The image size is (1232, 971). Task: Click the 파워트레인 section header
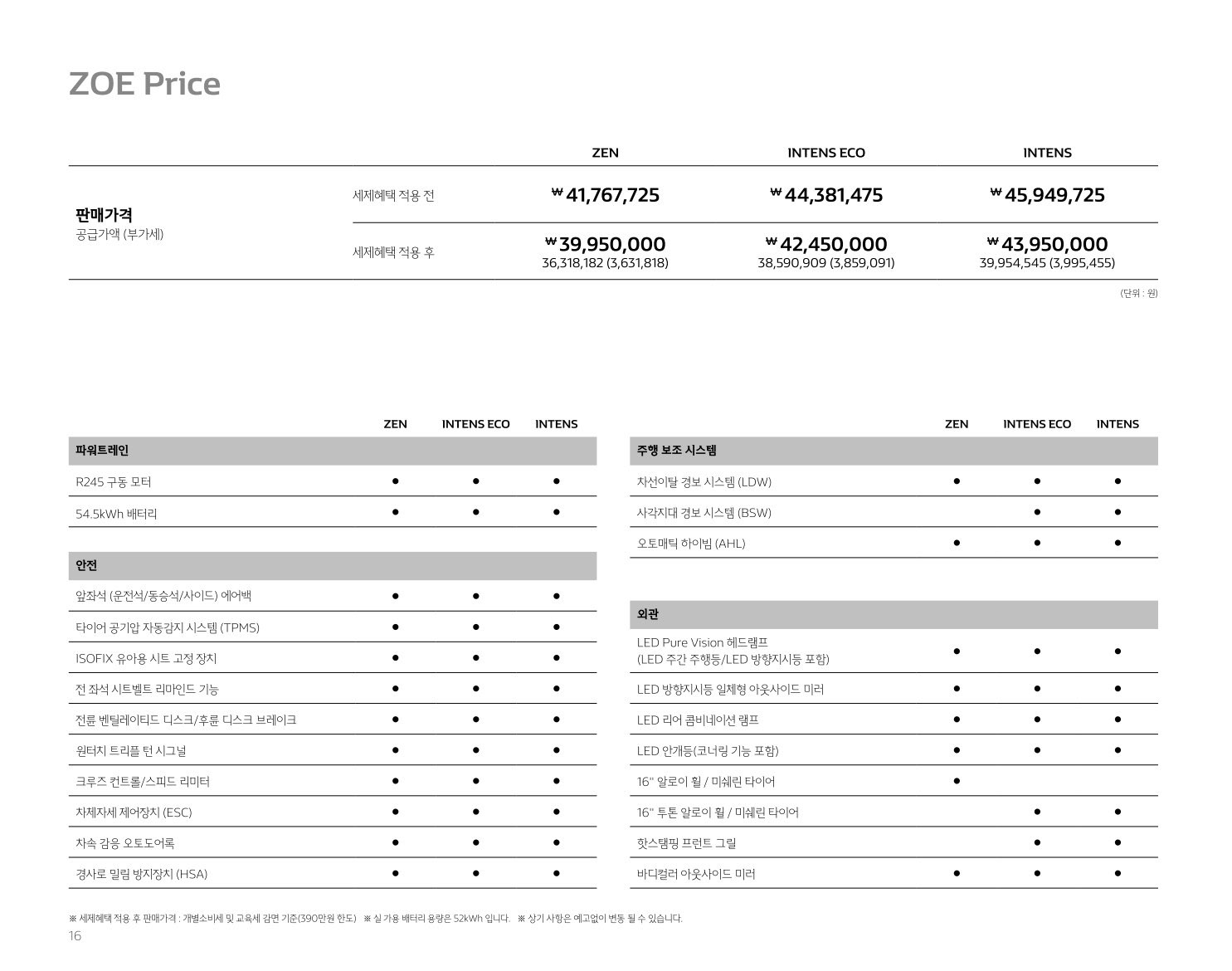coord(102,451)
